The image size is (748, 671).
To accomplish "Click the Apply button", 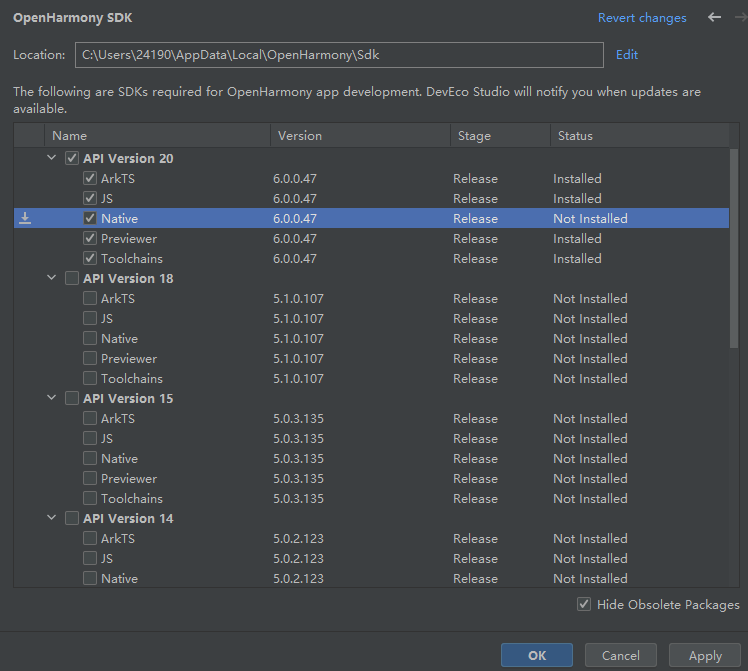I will pos(705,655).
